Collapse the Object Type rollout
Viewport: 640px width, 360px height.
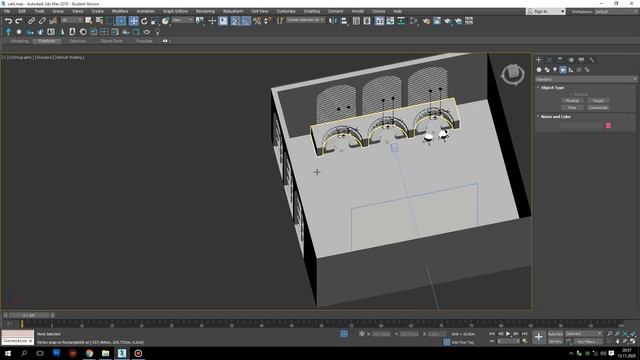tap(552, 88)
